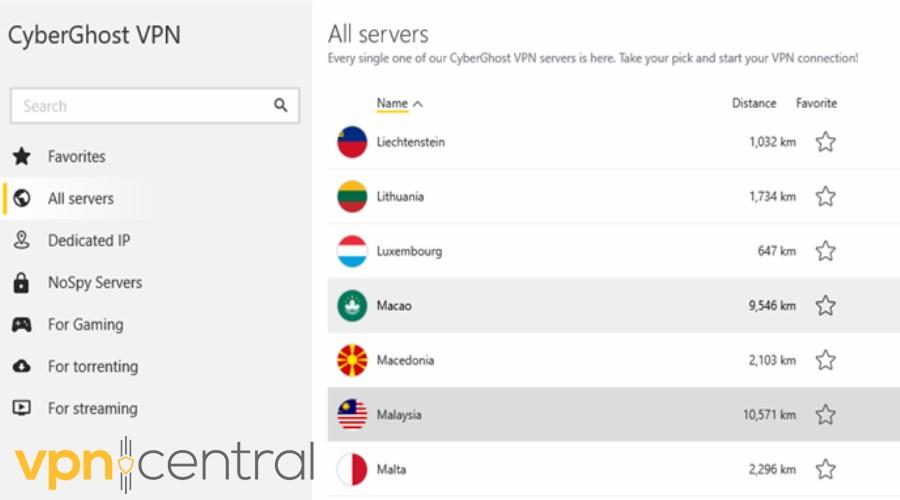Click the All servers page heading
Screen dimensions: 900x500
click(x=378, y=34)
